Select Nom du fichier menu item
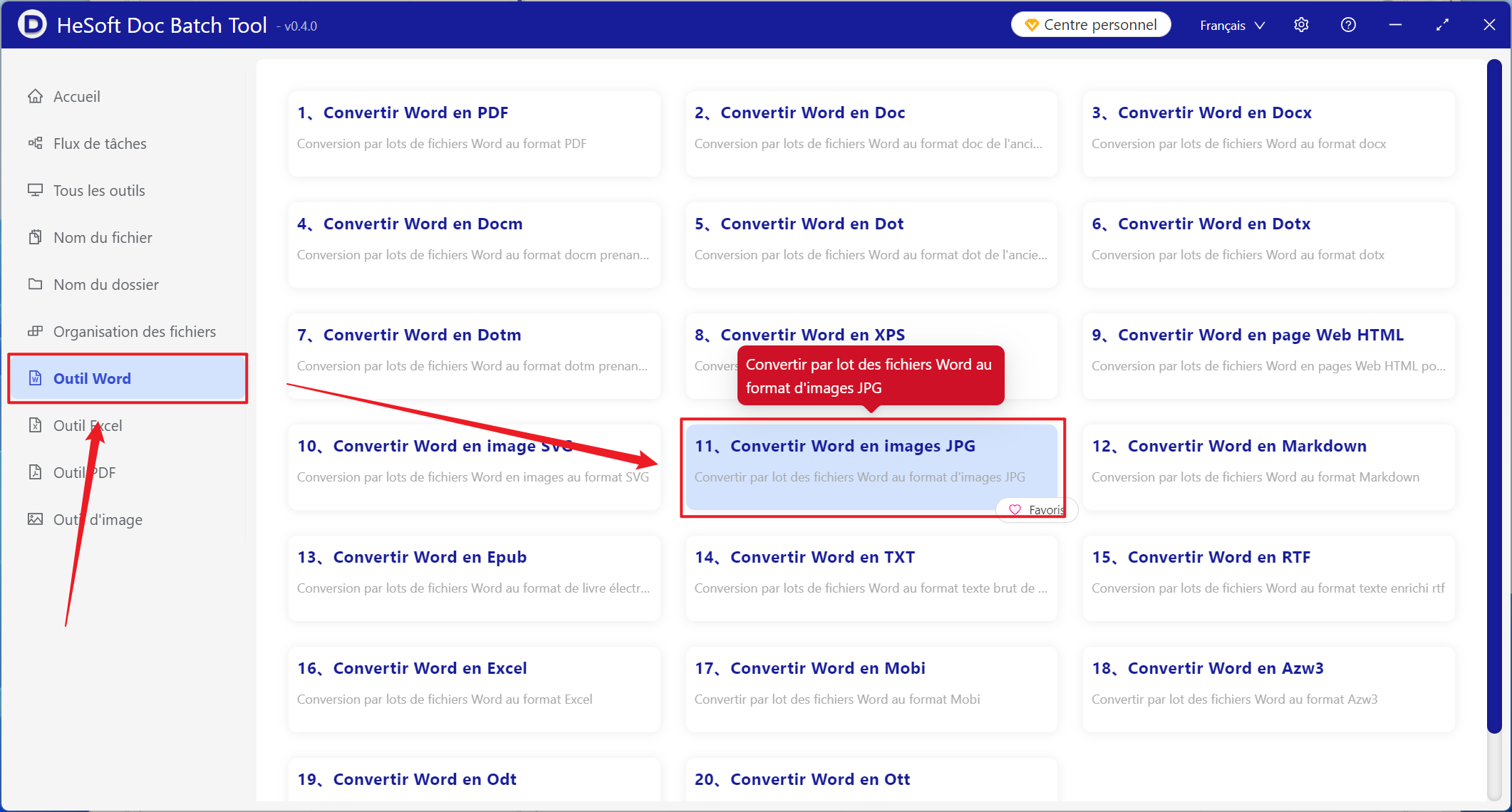 (x=127, y=237)
